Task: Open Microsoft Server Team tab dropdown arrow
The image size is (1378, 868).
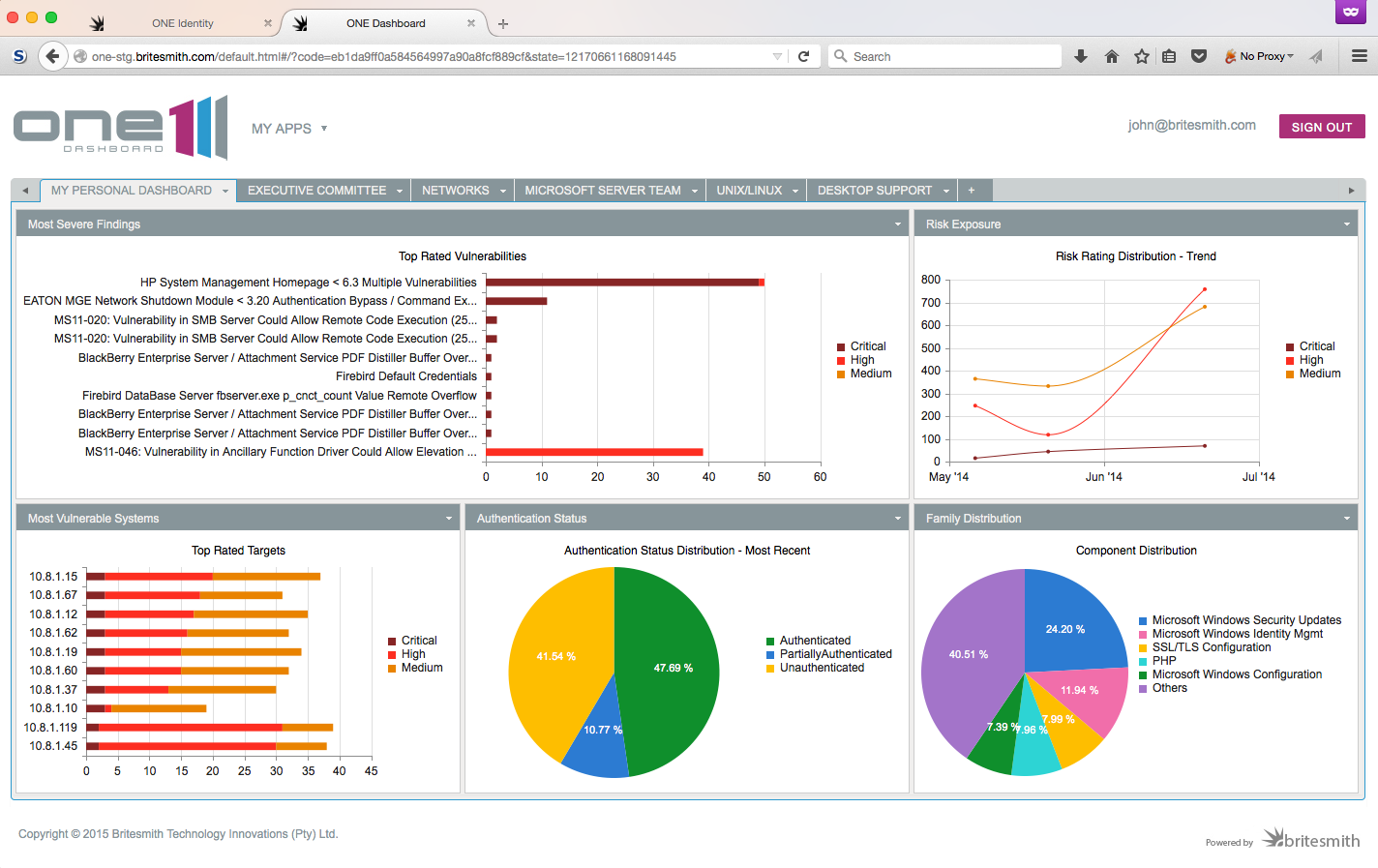Action: [695, 191]
